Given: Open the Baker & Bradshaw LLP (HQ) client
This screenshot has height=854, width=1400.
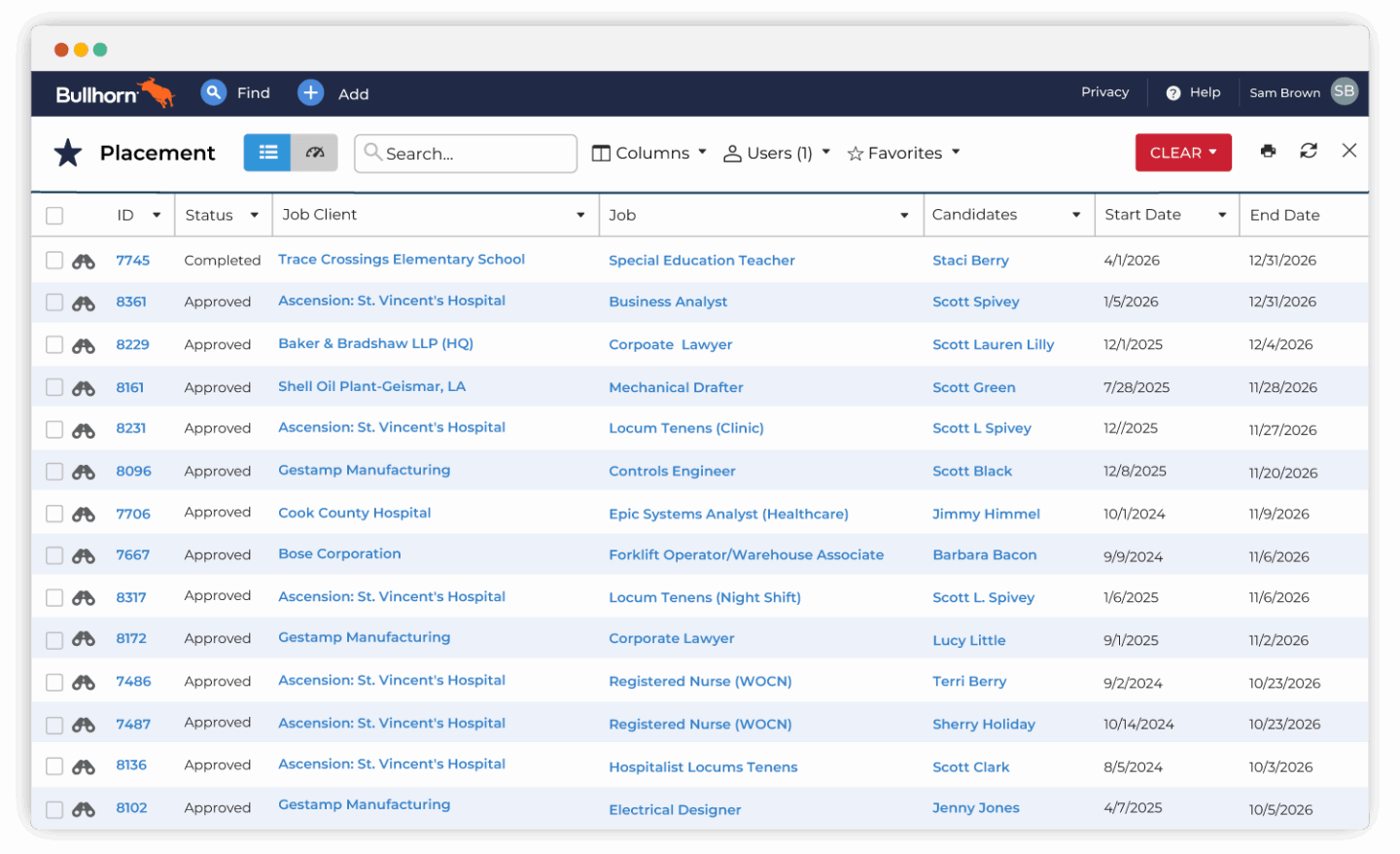Looking at the screenshot, I should coord(376,343).
